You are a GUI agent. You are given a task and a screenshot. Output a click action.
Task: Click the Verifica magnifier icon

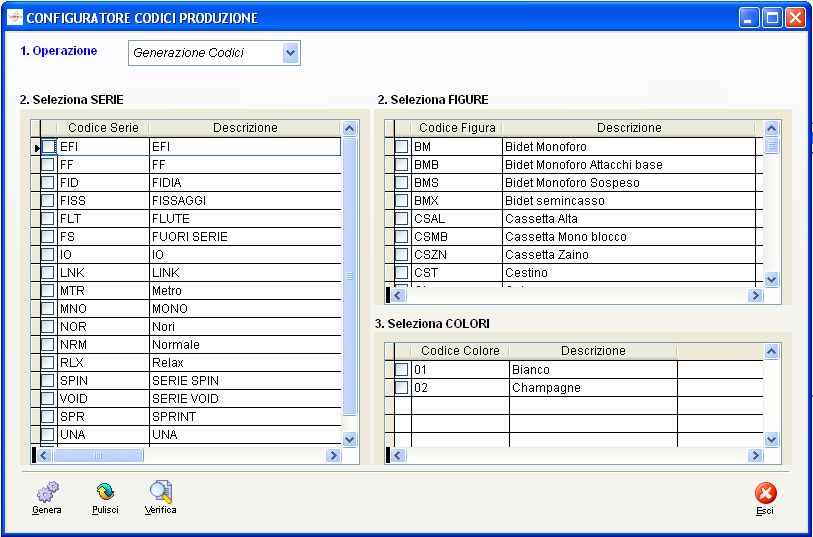pos(161,491)
